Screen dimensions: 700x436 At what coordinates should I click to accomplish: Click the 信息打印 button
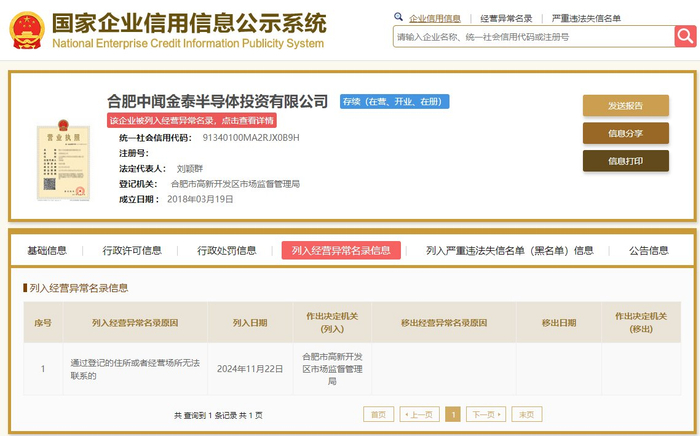[625, 161]
